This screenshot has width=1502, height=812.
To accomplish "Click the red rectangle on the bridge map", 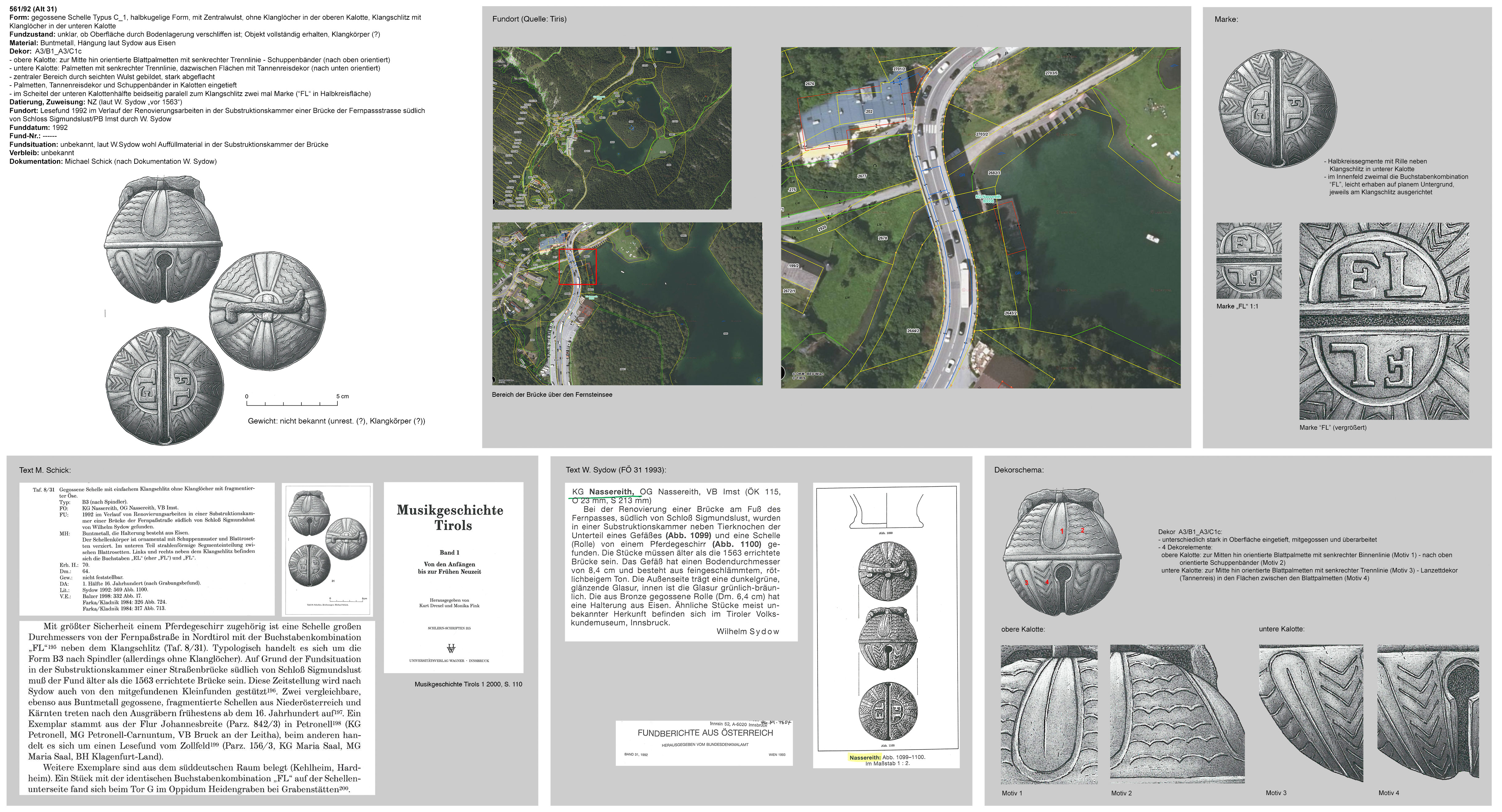I will pyautogui.click(x=577, y=266).
